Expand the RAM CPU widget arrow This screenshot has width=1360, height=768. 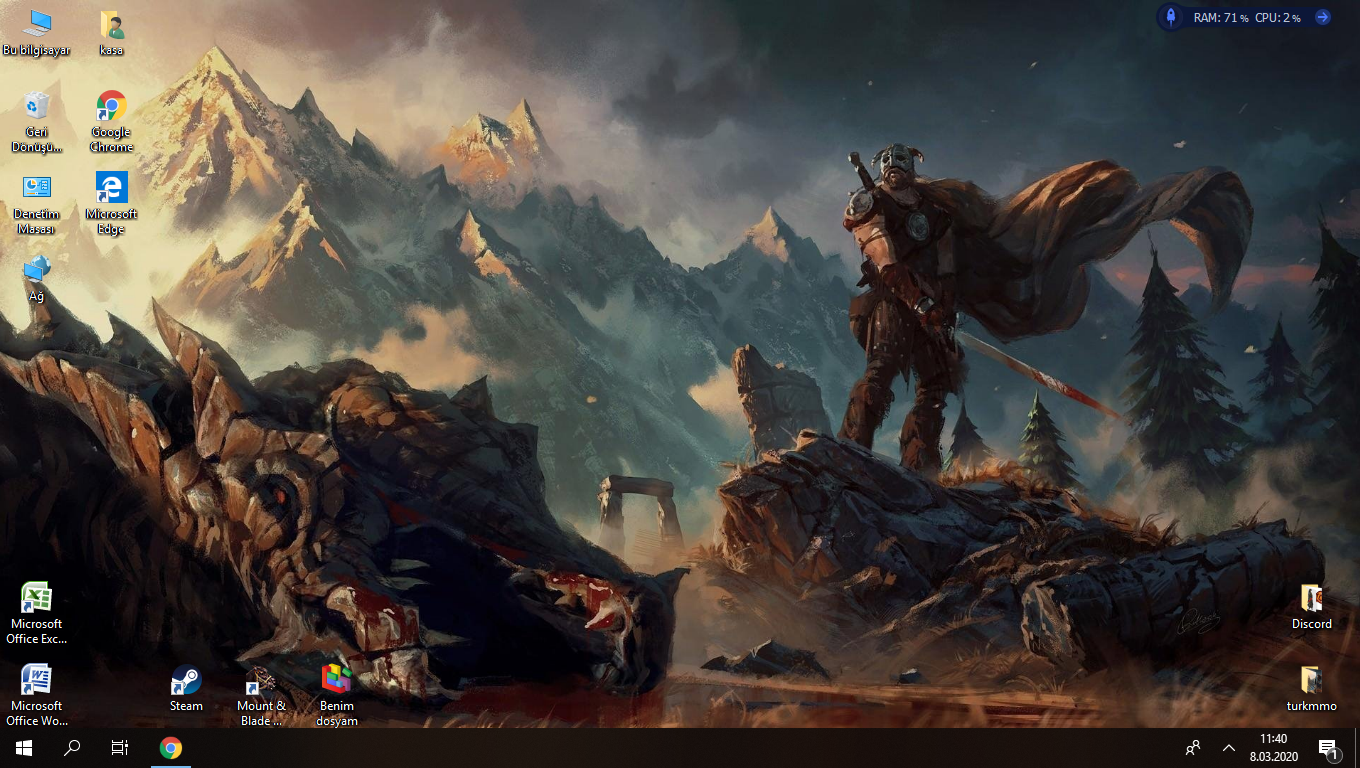point(1323,17)
